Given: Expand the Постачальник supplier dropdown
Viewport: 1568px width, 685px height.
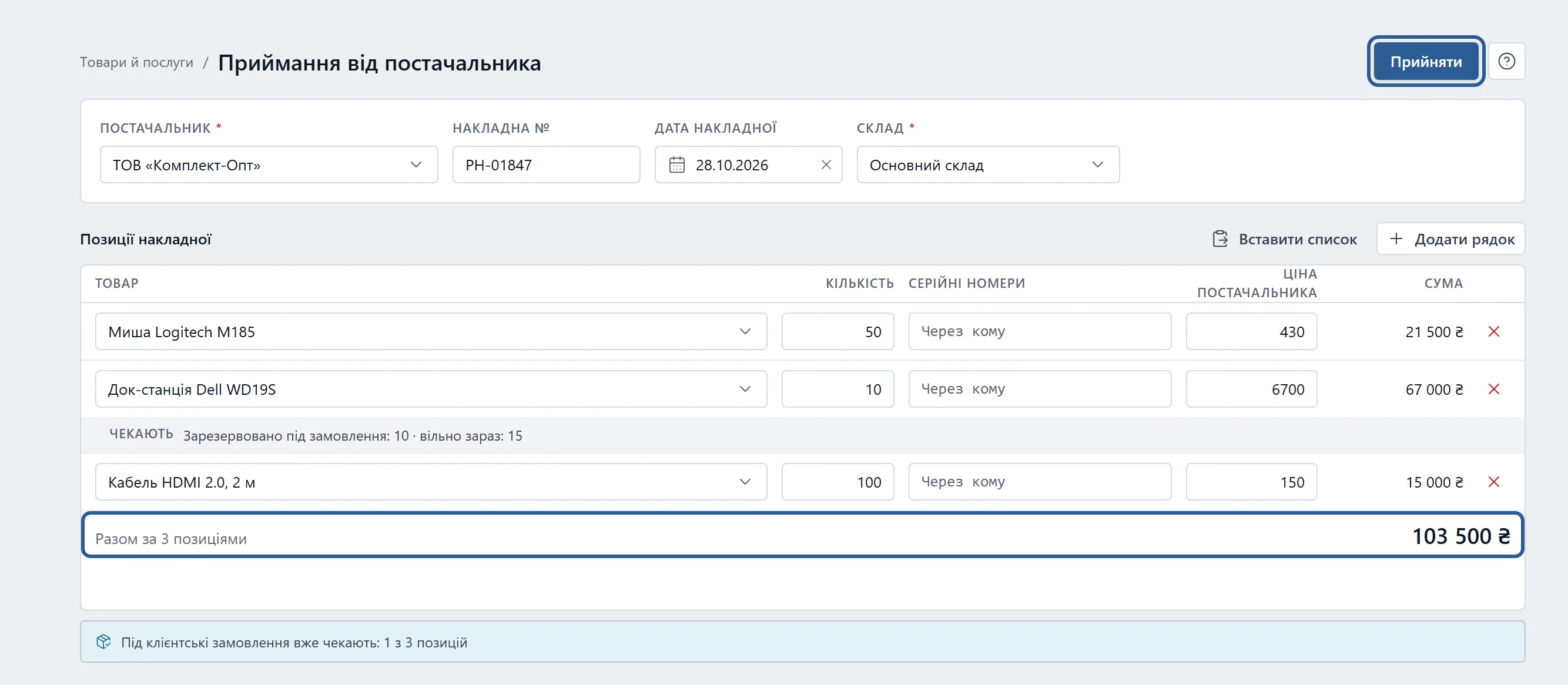Looking at the screenshot, I should point(269,165).
